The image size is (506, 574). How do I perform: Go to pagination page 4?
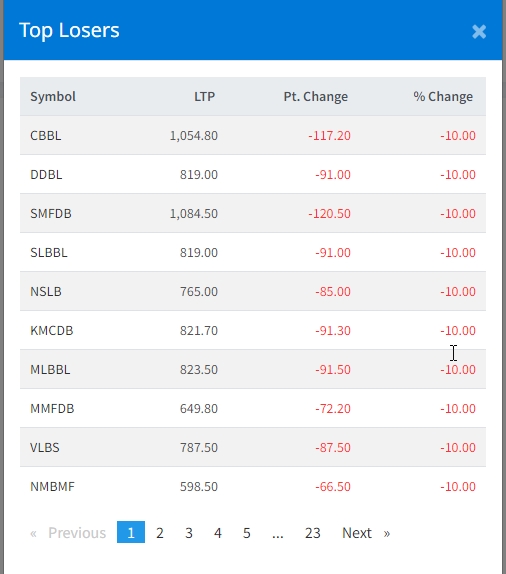coord(217,533)
